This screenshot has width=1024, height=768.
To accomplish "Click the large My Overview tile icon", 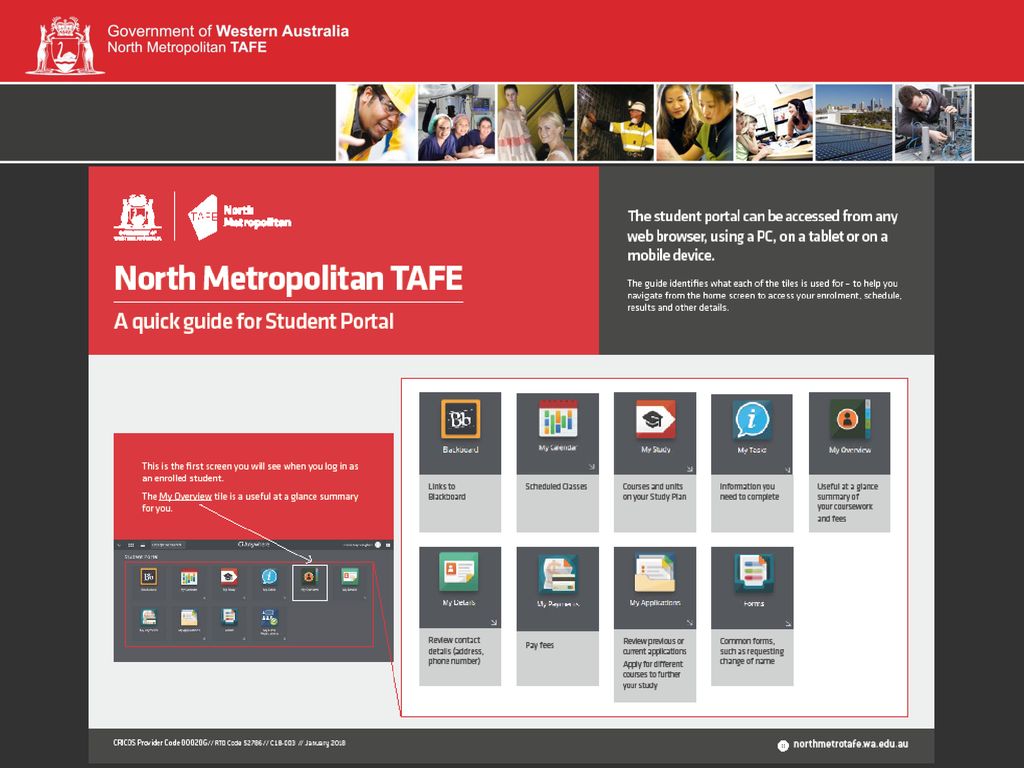I will (850, 419).
